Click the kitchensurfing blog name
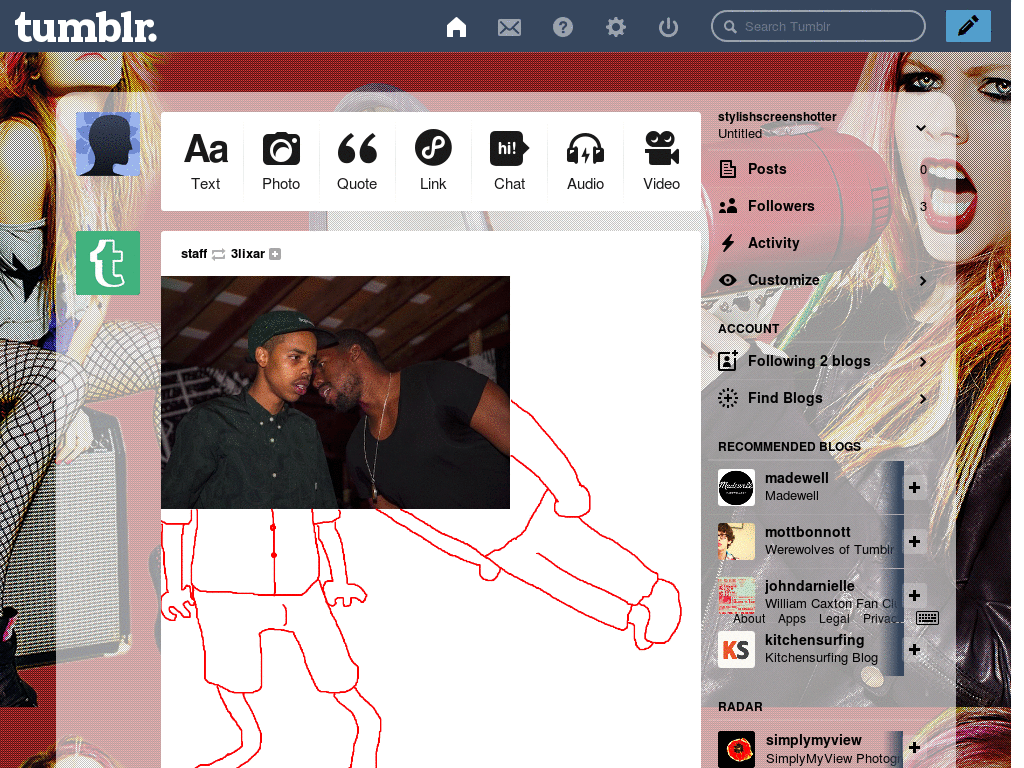1024x768 pixels. pos(814,641)
